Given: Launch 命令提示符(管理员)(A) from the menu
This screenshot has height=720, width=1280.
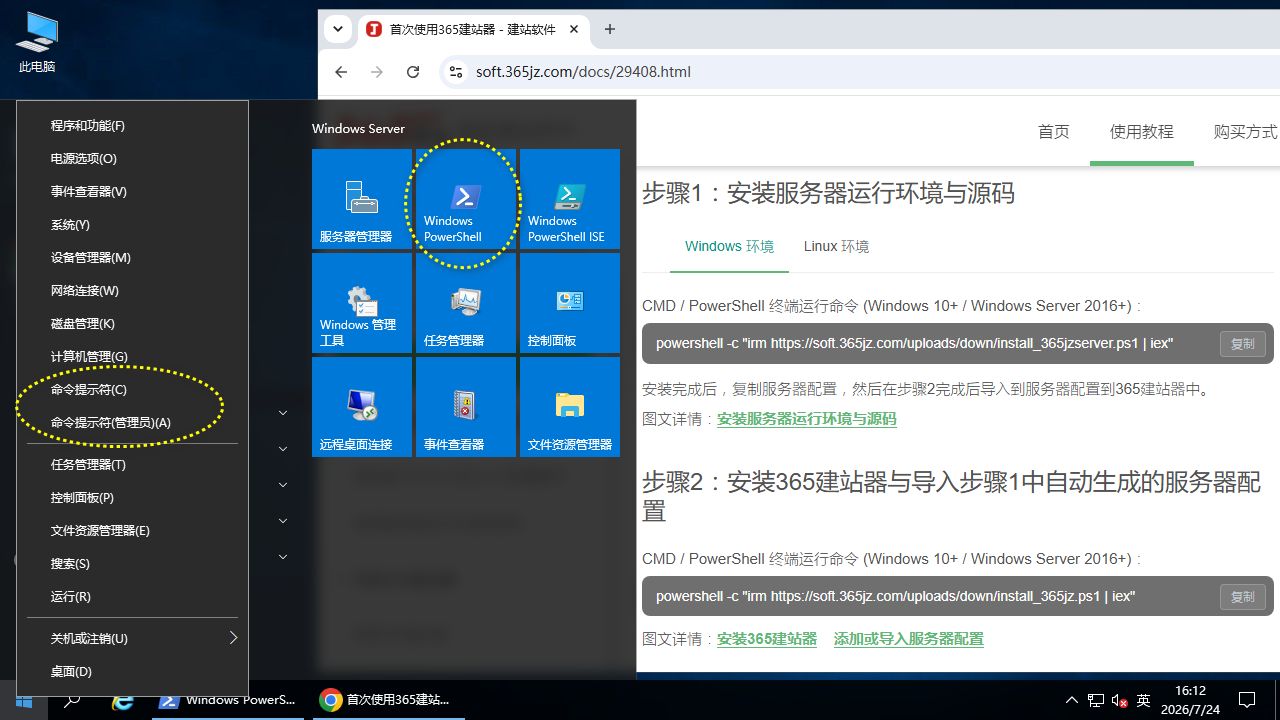Looking at the screenshot, I should click(x=132, y=422).
